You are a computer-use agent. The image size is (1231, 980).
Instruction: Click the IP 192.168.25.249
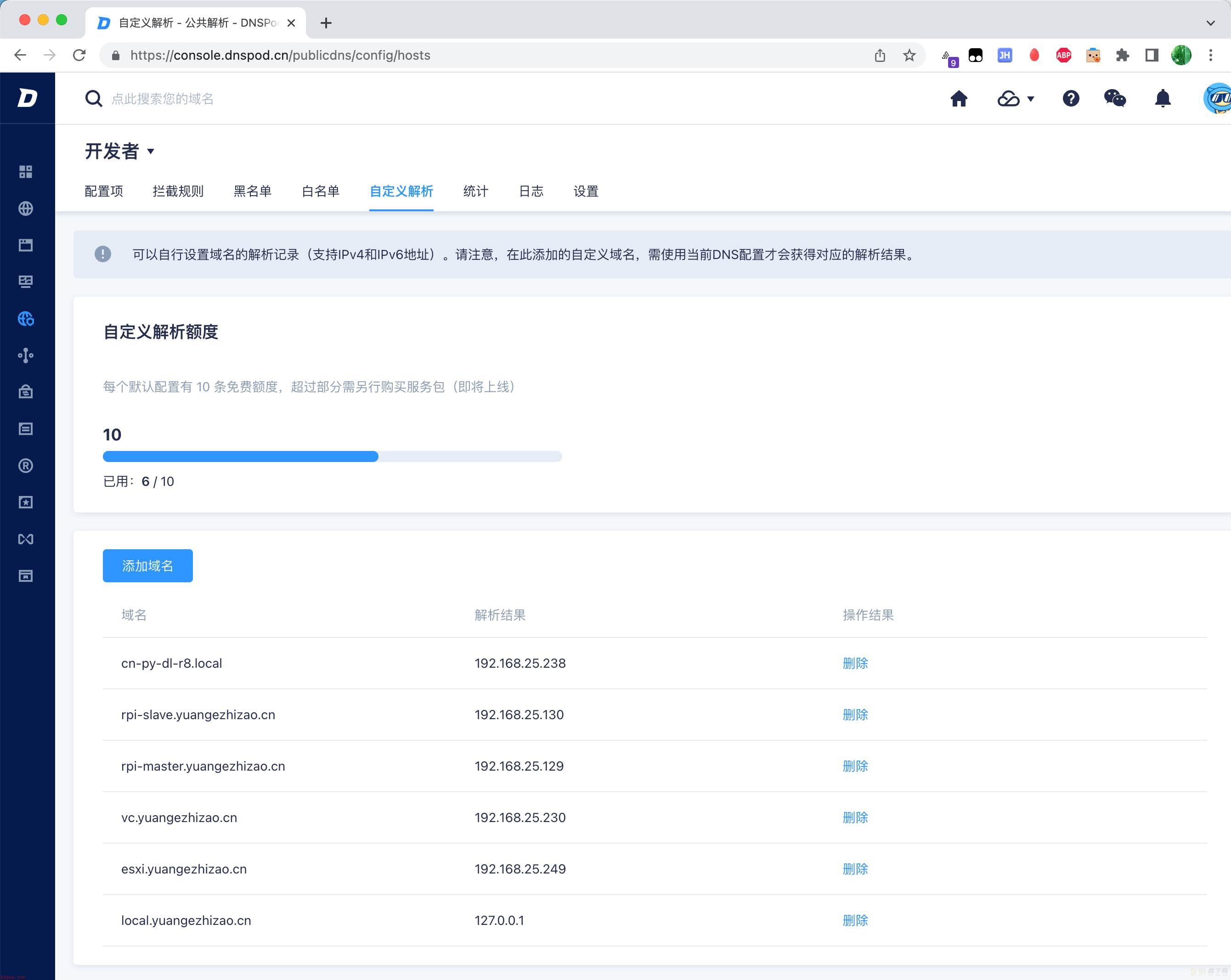pos(520,869)
